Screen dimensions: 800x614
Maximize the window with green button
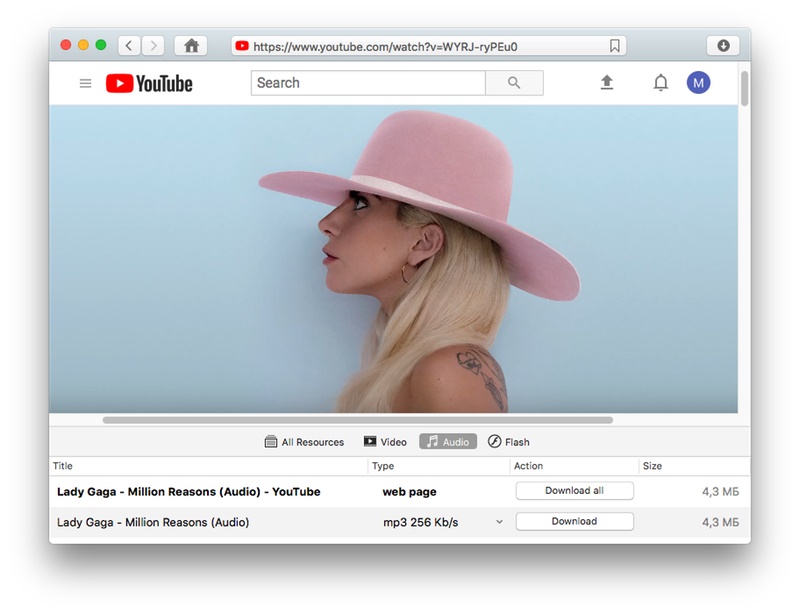tap(101, 45)
